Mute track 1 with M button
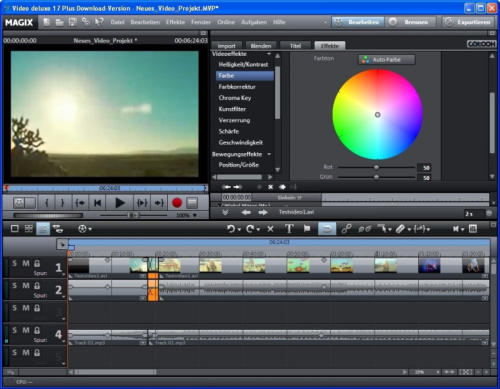Image resolution: width=500 pixels, height=389 pixels. point(26,263)
